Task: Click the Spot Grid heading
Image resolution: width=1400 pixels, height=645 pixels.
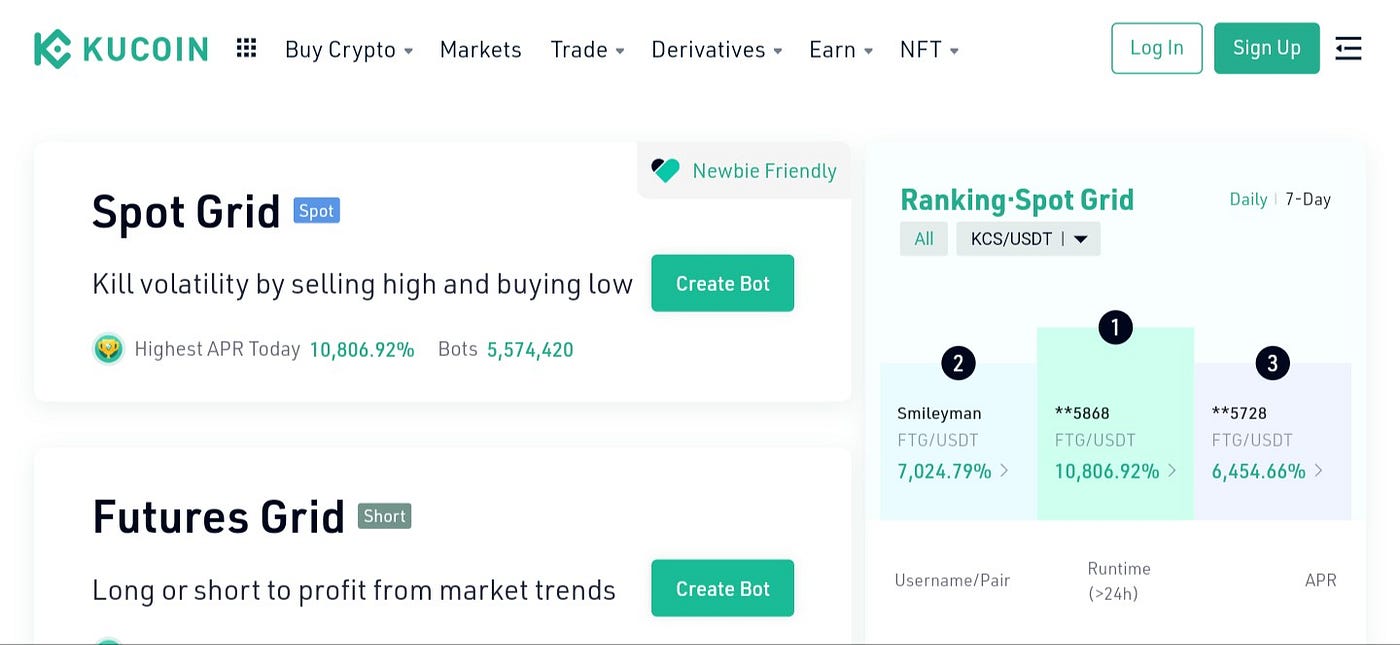Action: (186, 211)
